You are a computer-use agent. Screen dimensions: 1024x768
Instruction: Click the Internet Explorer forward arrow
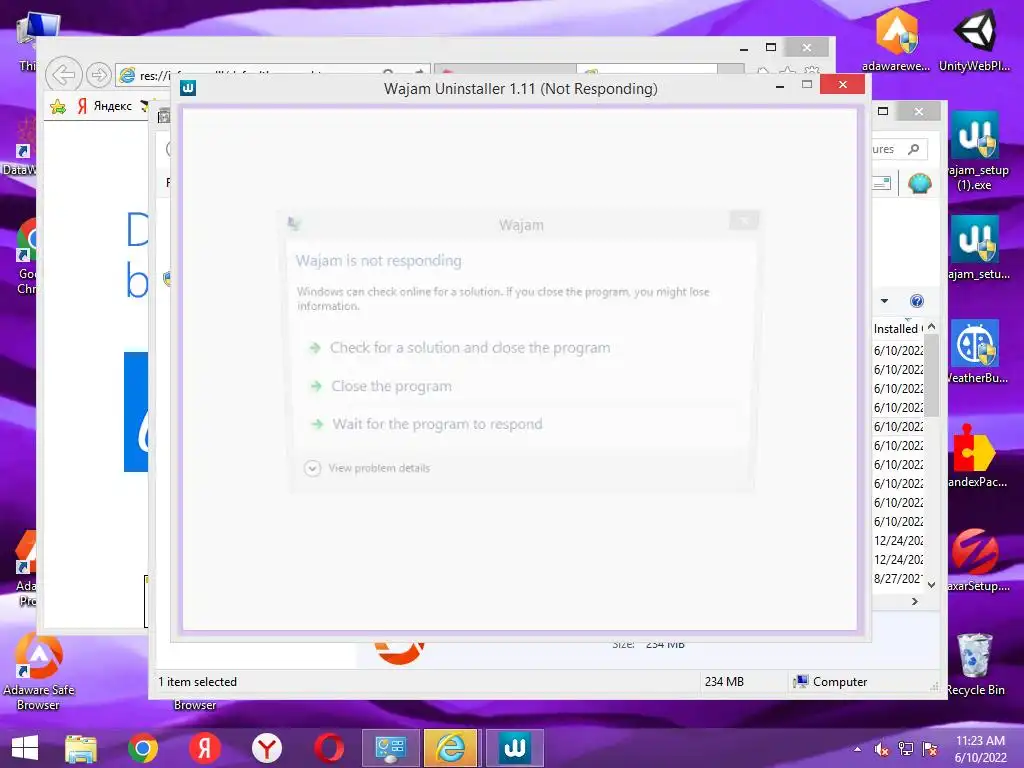[99, 75]
